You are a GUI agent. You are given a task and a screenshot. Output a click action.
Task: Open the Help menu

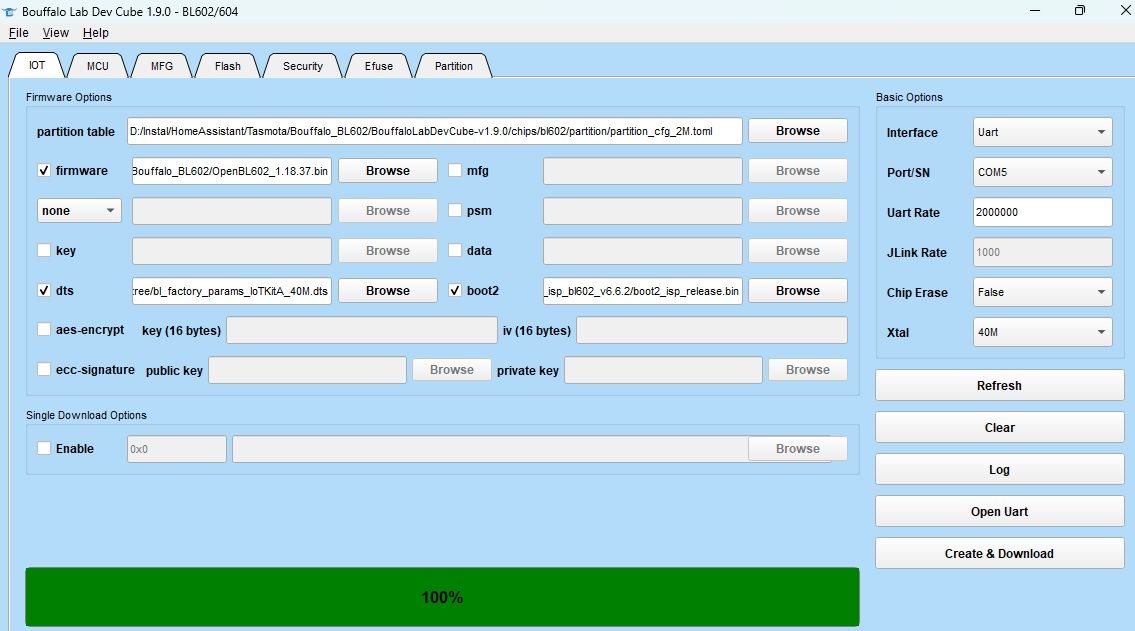96,33
